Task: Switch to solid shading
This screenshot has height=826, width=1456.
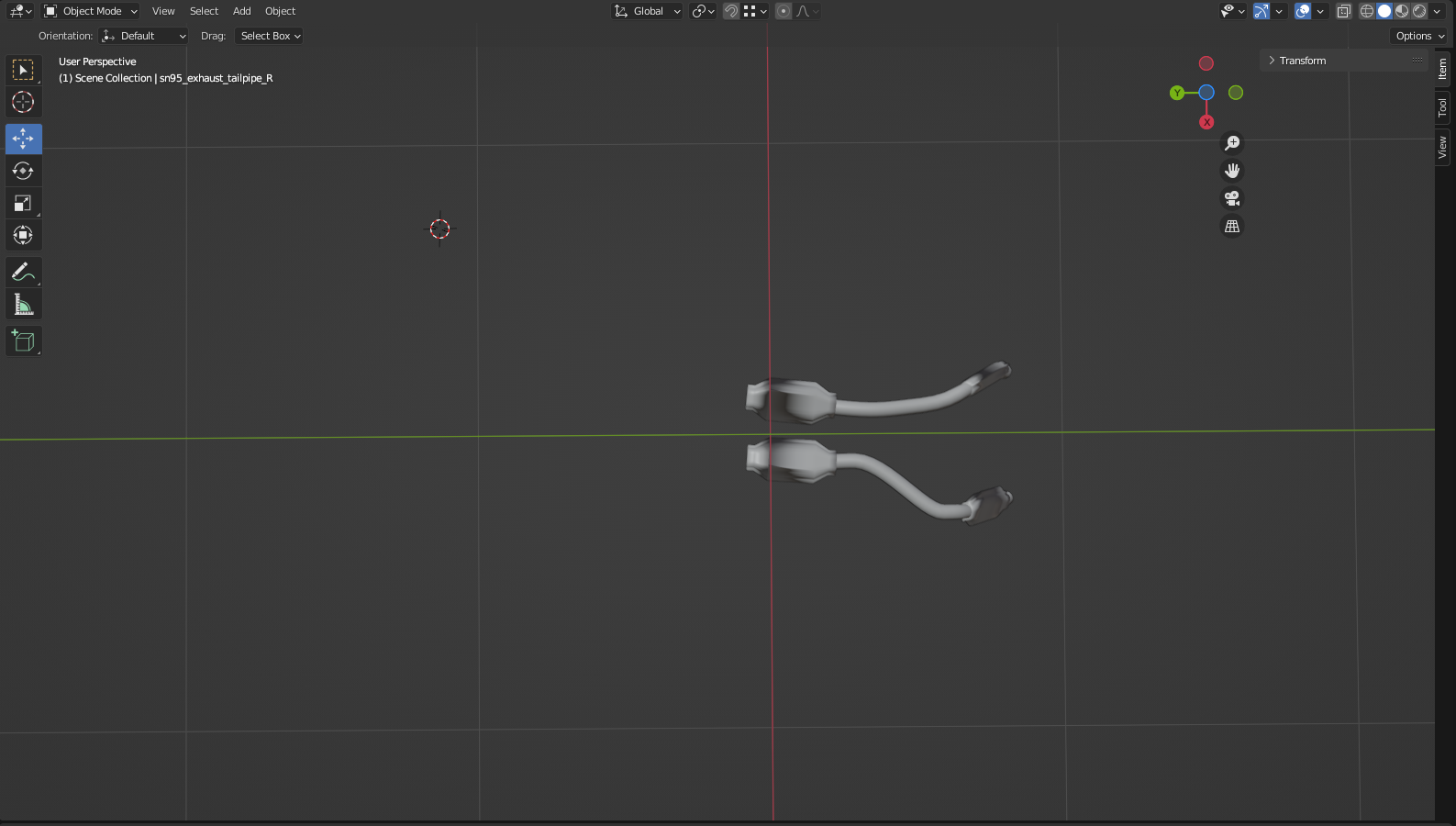Action: [x=1384, y=11]
